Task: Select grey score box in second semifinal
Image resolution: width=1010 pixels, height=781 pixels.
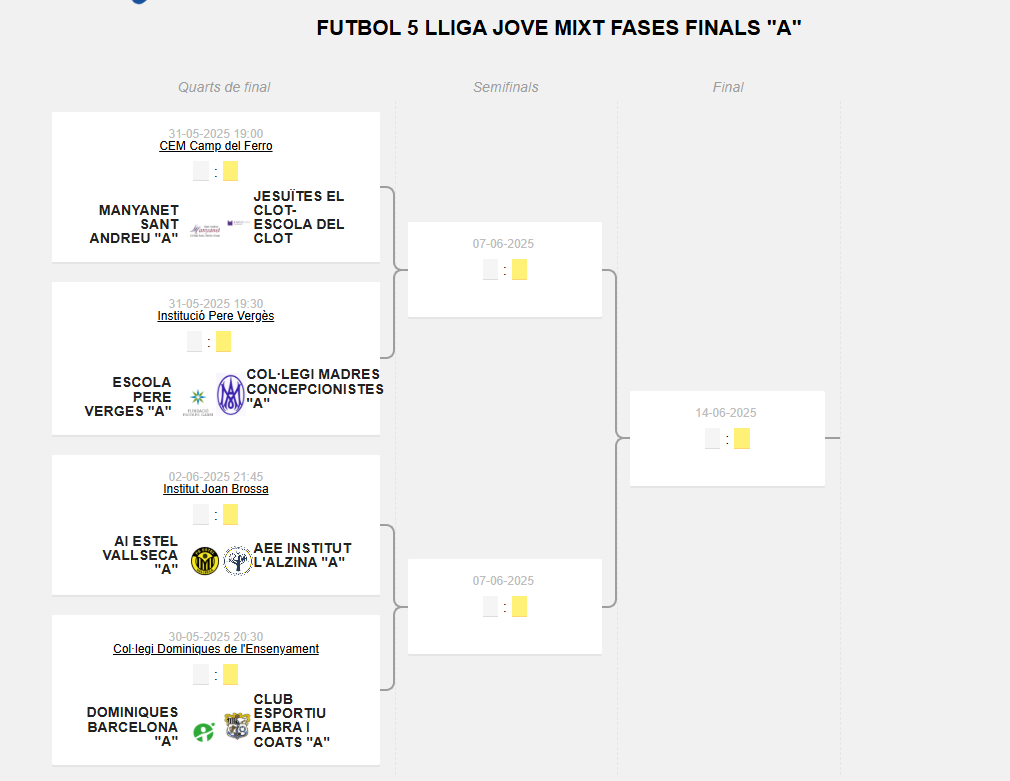Action: [490, 607]
